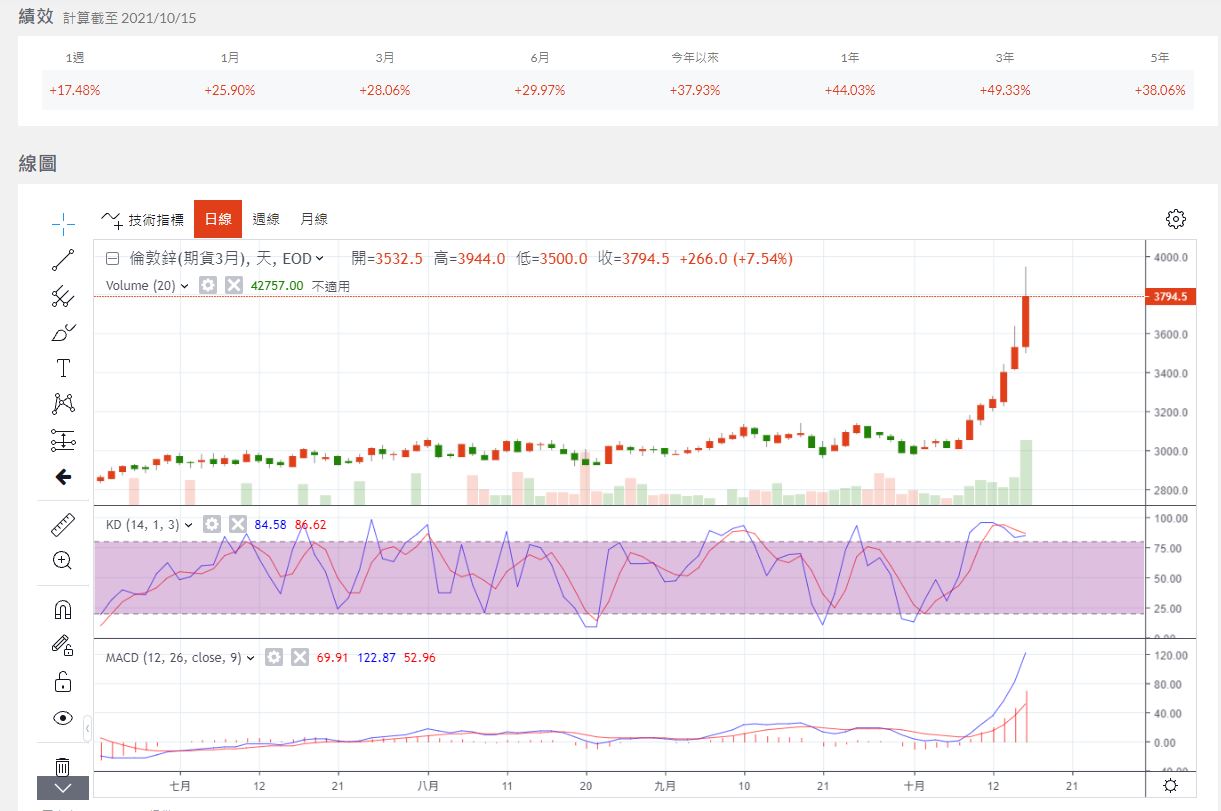Toggle magnet mode on chart
Image resolution: width=1221 pixels, height=811 pixels.
pyautogui.click(x=63, y=609)
